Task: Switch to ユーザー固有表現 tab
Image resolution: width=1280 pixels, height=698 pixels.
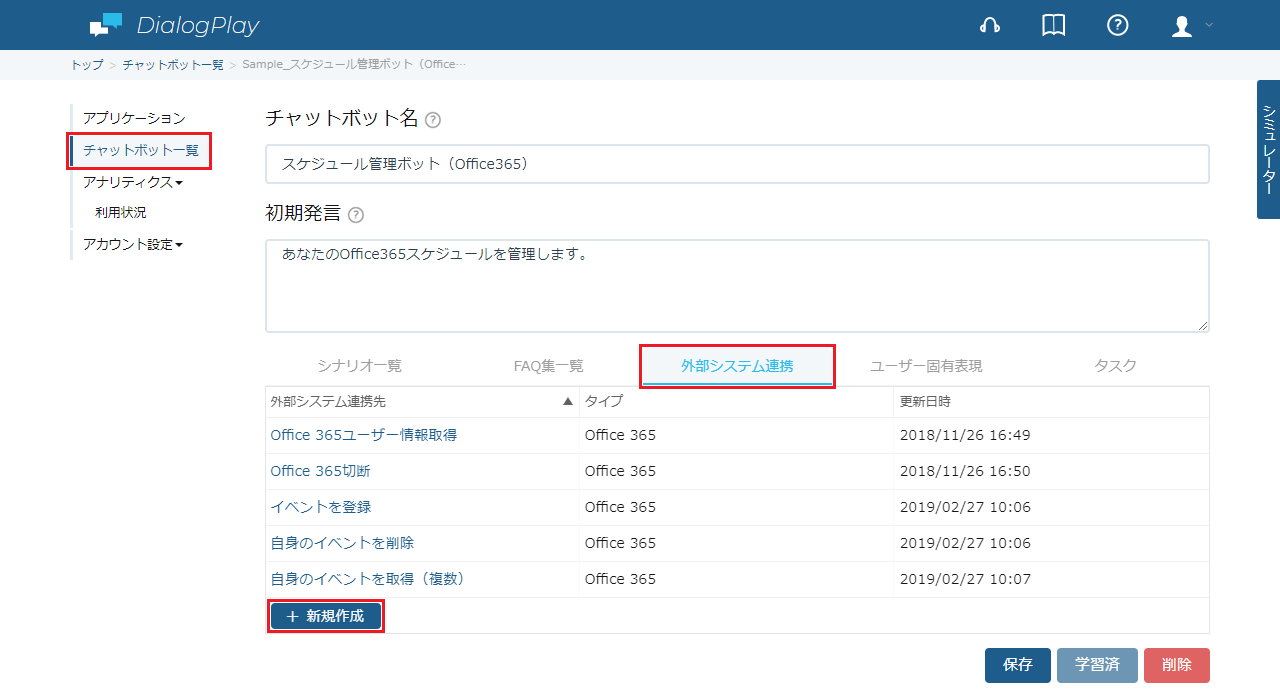Action: click(926, 366)
